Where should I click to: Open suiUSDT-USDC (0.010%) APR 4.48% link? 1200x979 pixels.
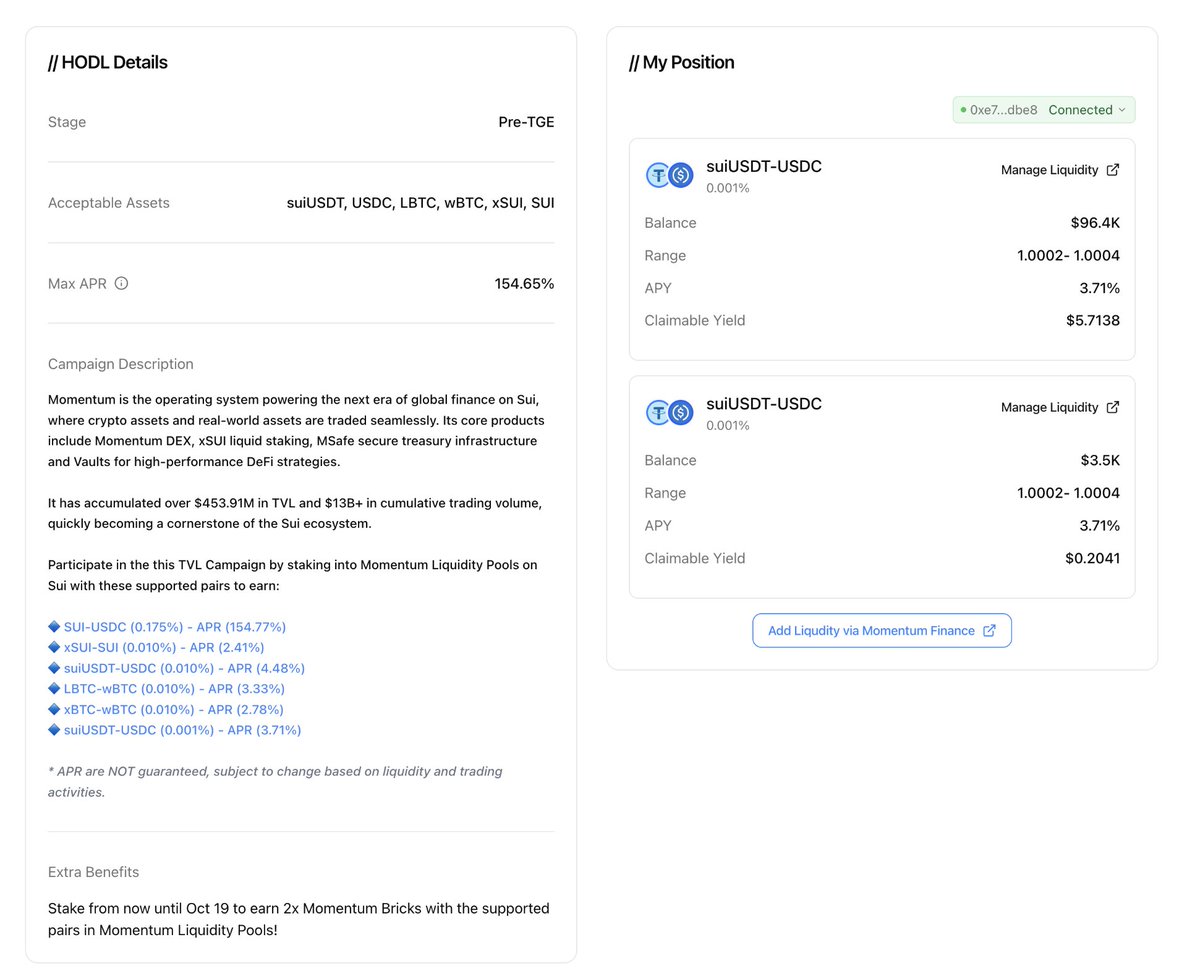(184, 668)
